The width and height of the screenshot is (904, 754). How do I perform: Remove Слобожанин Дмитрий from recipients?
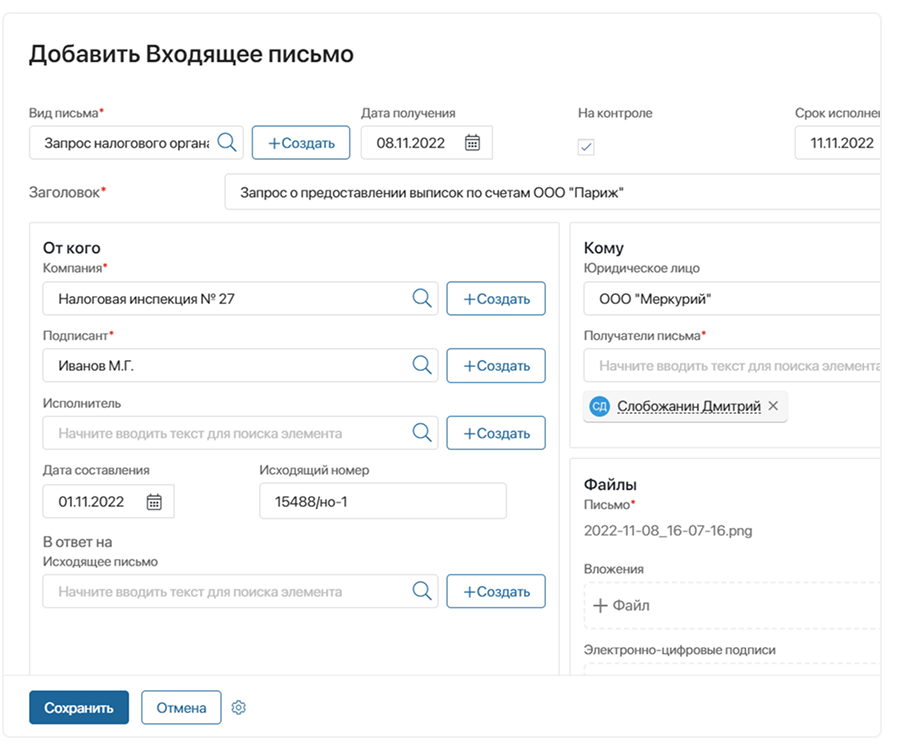[x=773, y=406]
